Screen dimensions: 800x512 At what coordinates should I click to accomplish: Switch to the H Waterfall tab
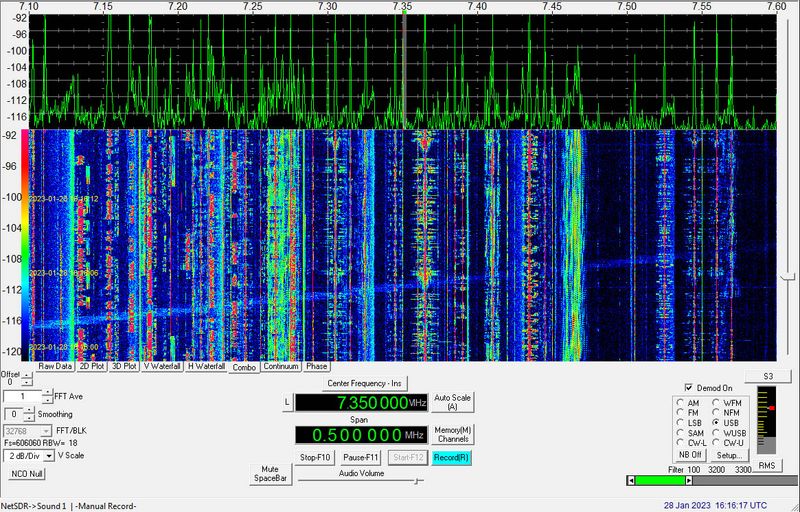point(206,366)
